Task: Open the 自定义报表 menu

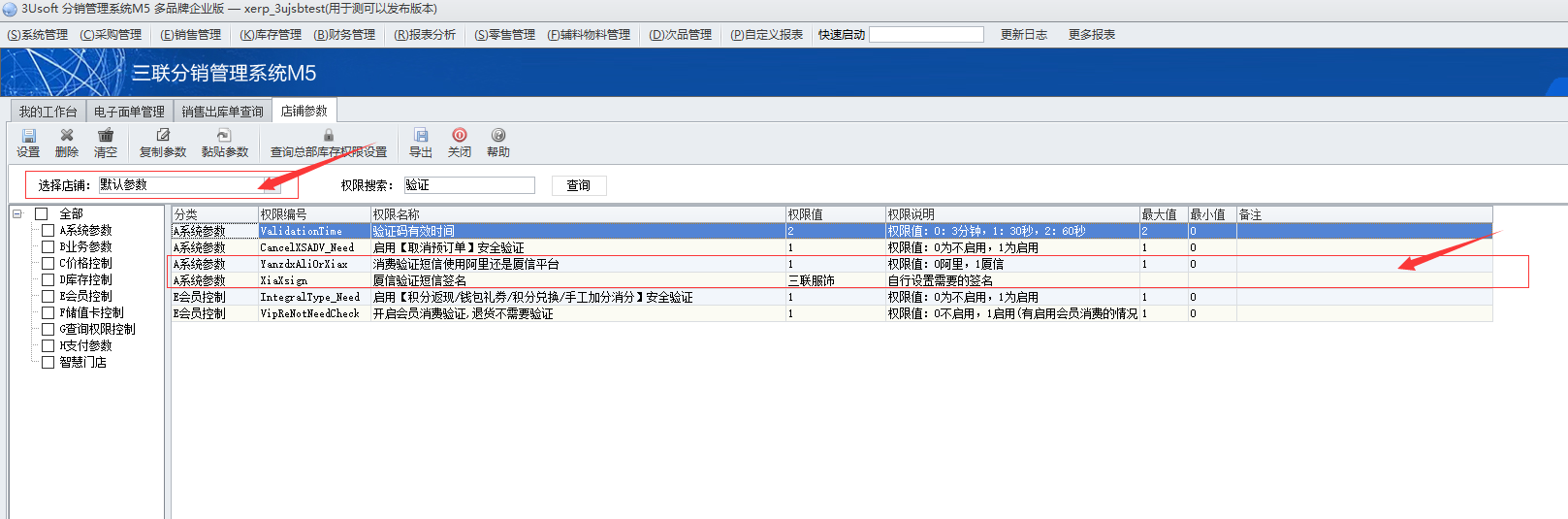Action: tap(767, 35)
